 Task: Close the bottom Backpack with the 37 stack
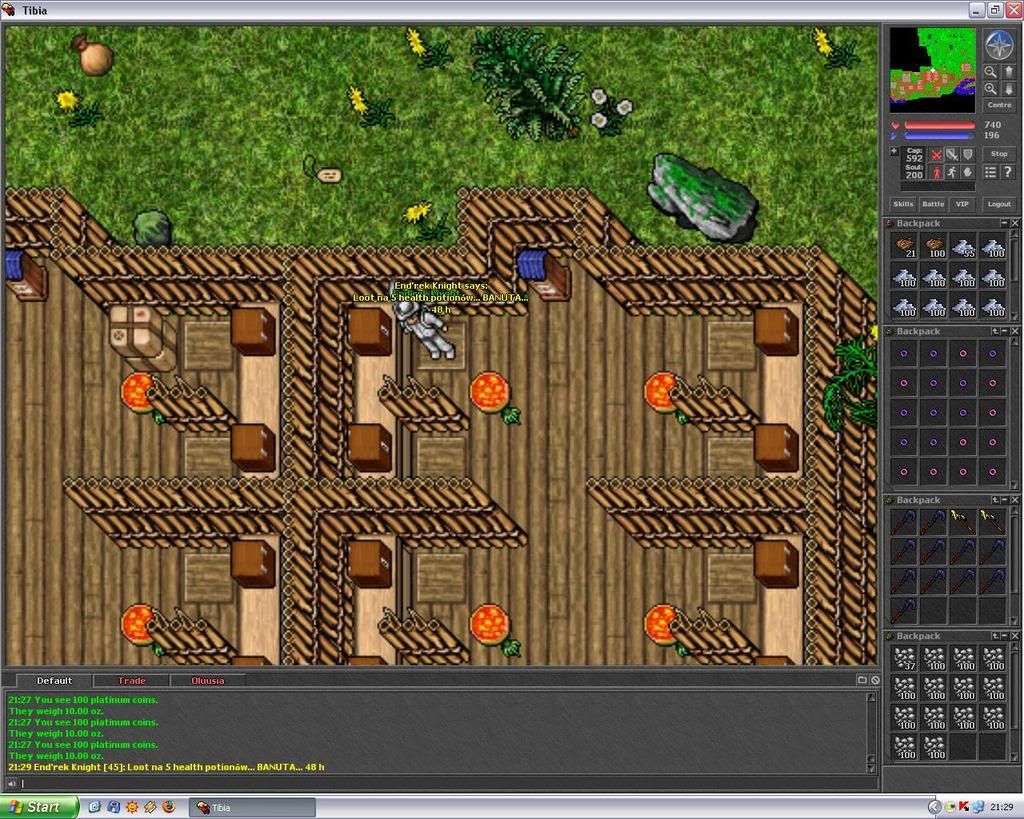click(x=1014, y=636)
